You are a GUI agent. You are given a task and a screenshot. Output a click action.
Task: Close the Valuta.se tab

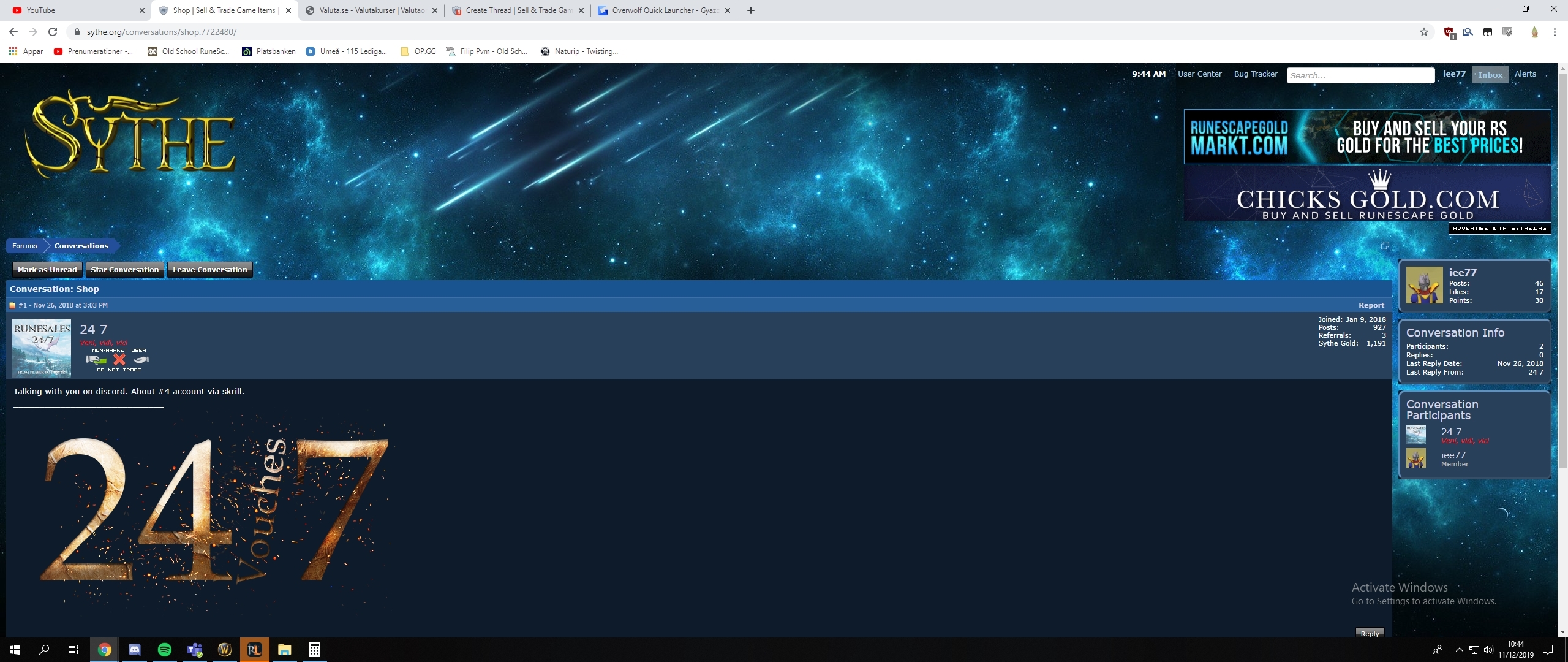tap(435, 10)
